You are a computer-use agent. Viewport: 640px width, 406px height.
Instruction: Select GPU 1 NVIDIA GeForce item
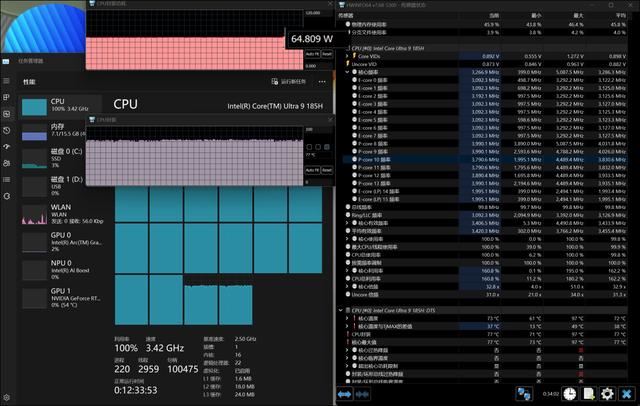pos(61,297)
